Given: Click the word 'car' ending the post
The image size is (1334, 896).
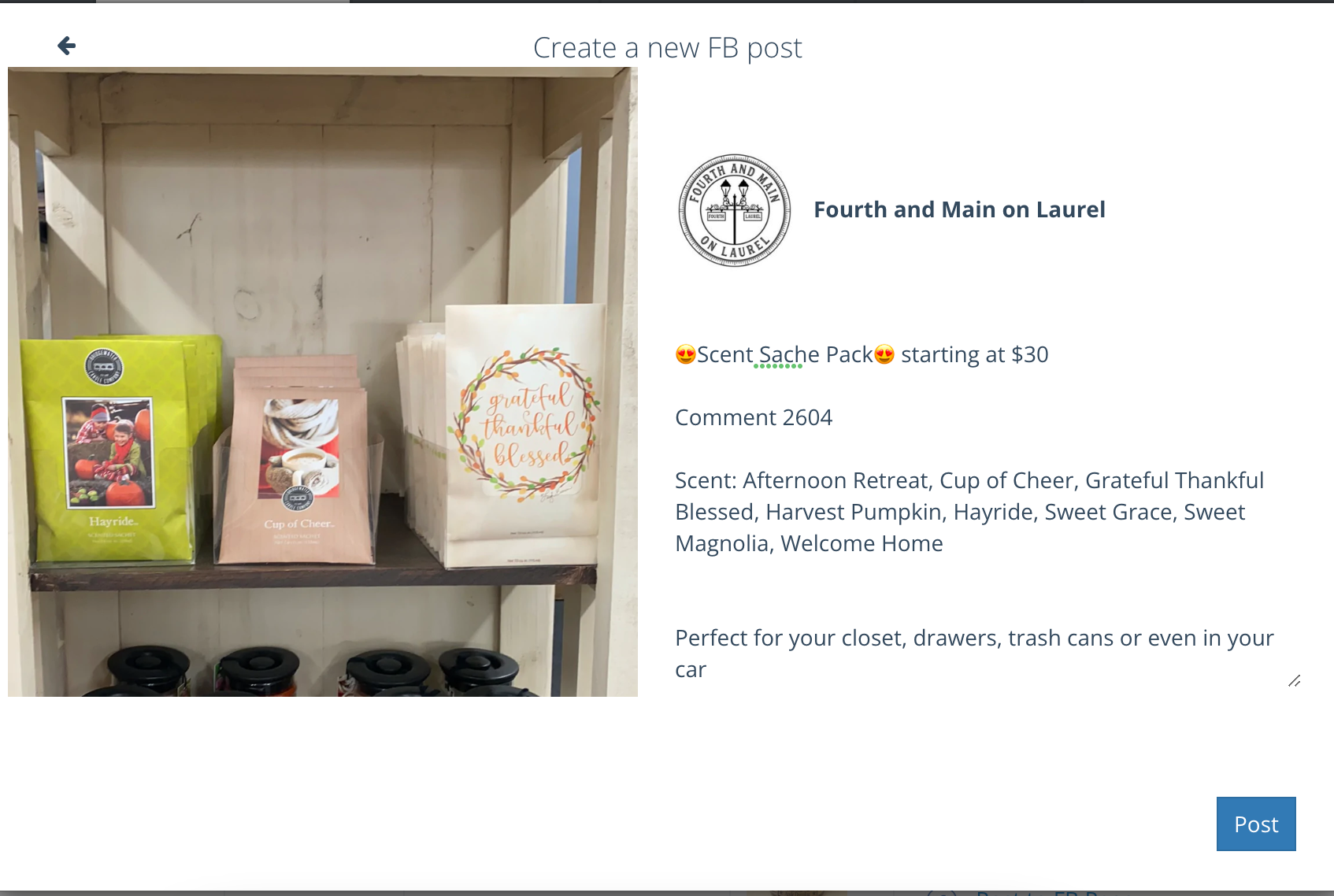Looking at the screenshot, I should (691, 669).
